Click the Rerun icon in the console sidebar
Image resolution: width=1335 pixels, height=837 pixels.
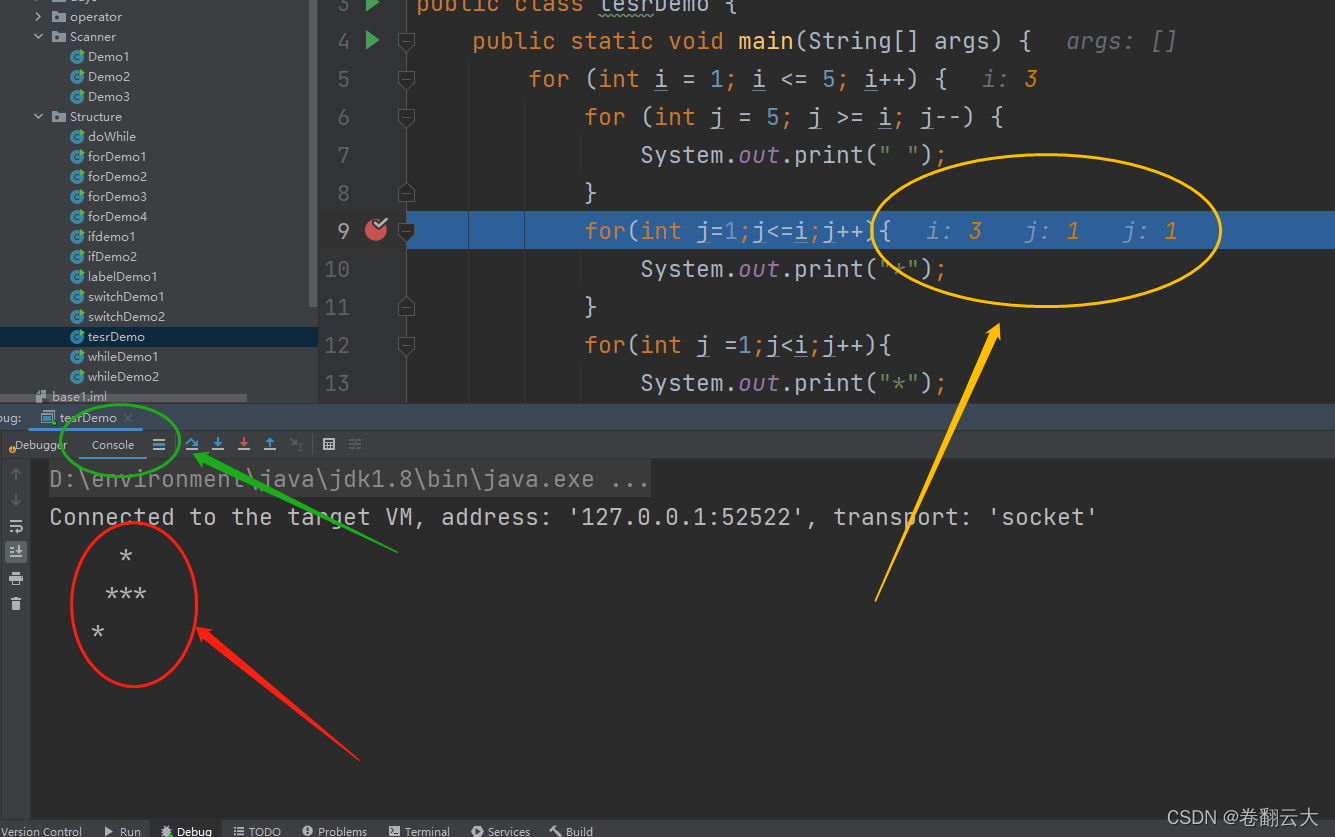pos(15,473)
